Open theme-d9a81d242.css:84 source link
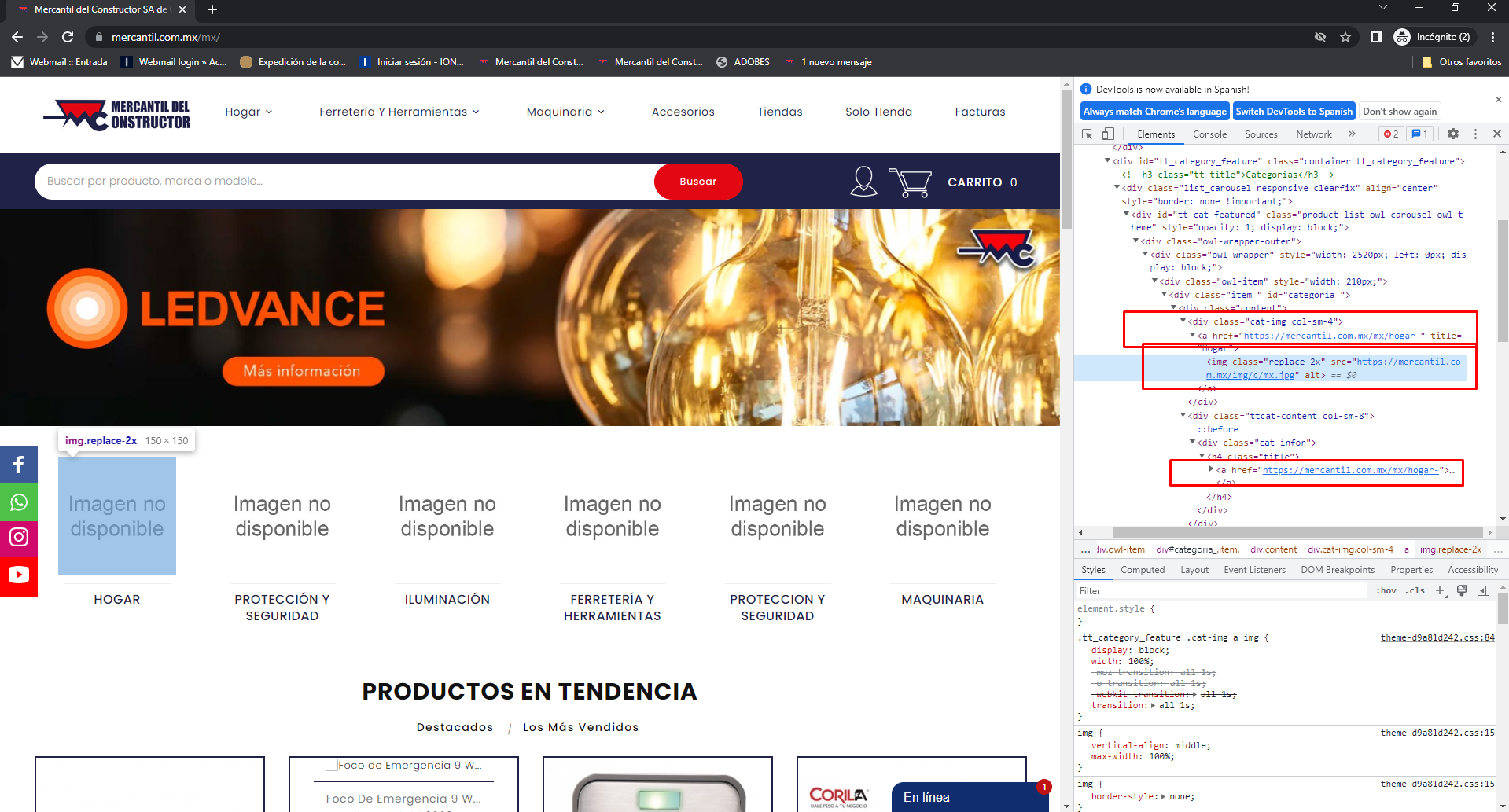Image resolution: width=1509 pixels, height=812 pixels. tap(1437, 637)
